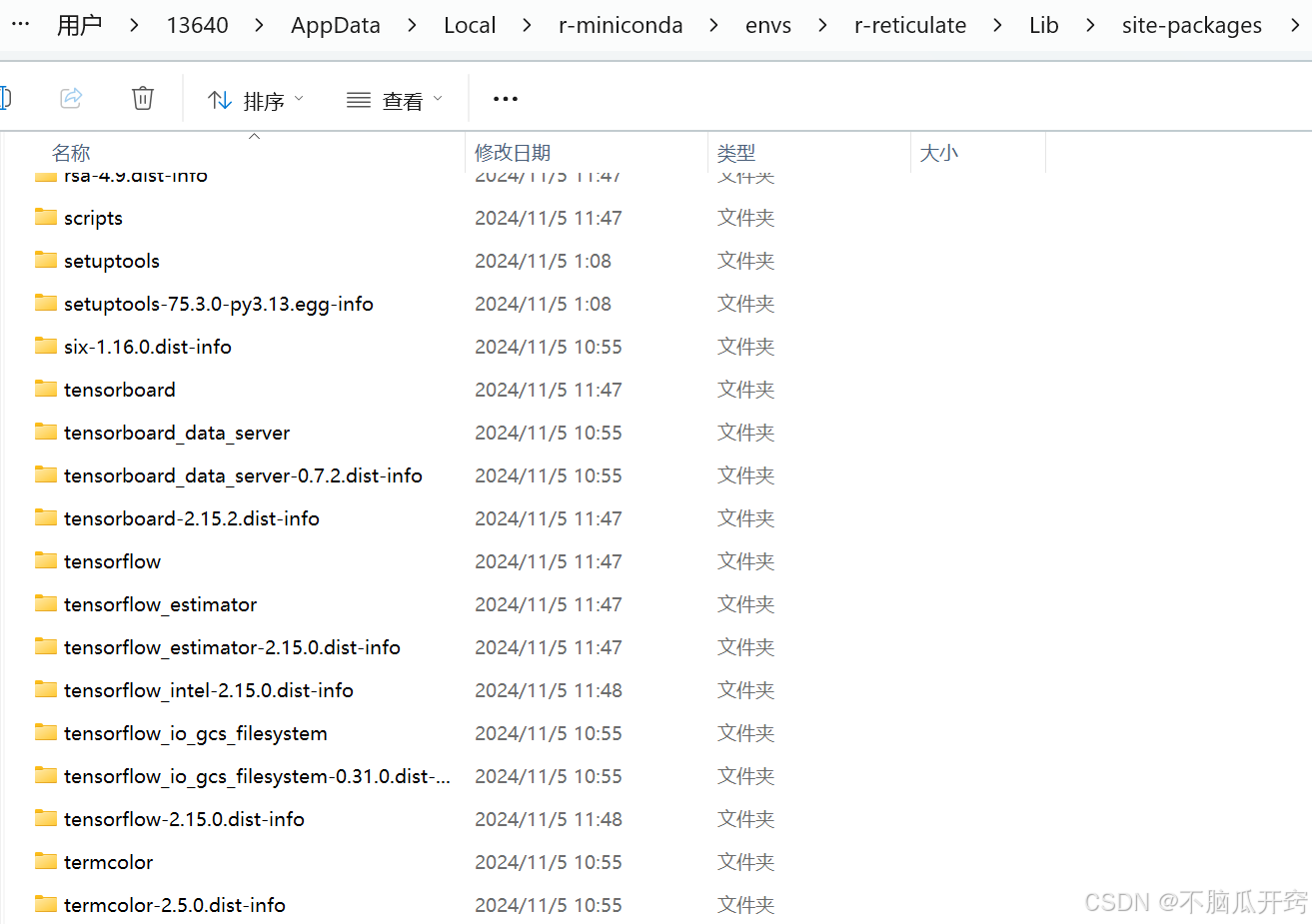This screenshot has height=924, width=1312.
Task: Select the tensorflow_io_gcs_filesystem folder icon
Action: (46, 732)
